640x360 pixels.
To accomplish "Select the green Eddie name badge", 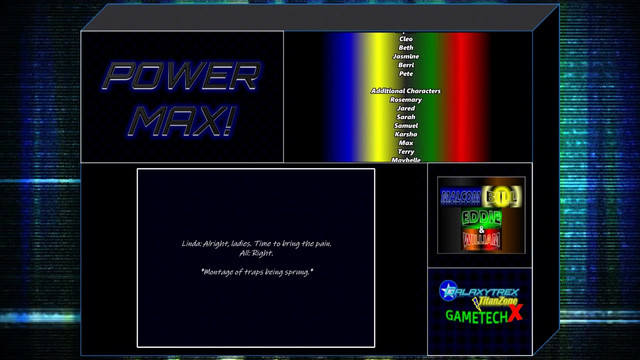I will point(481,217).
